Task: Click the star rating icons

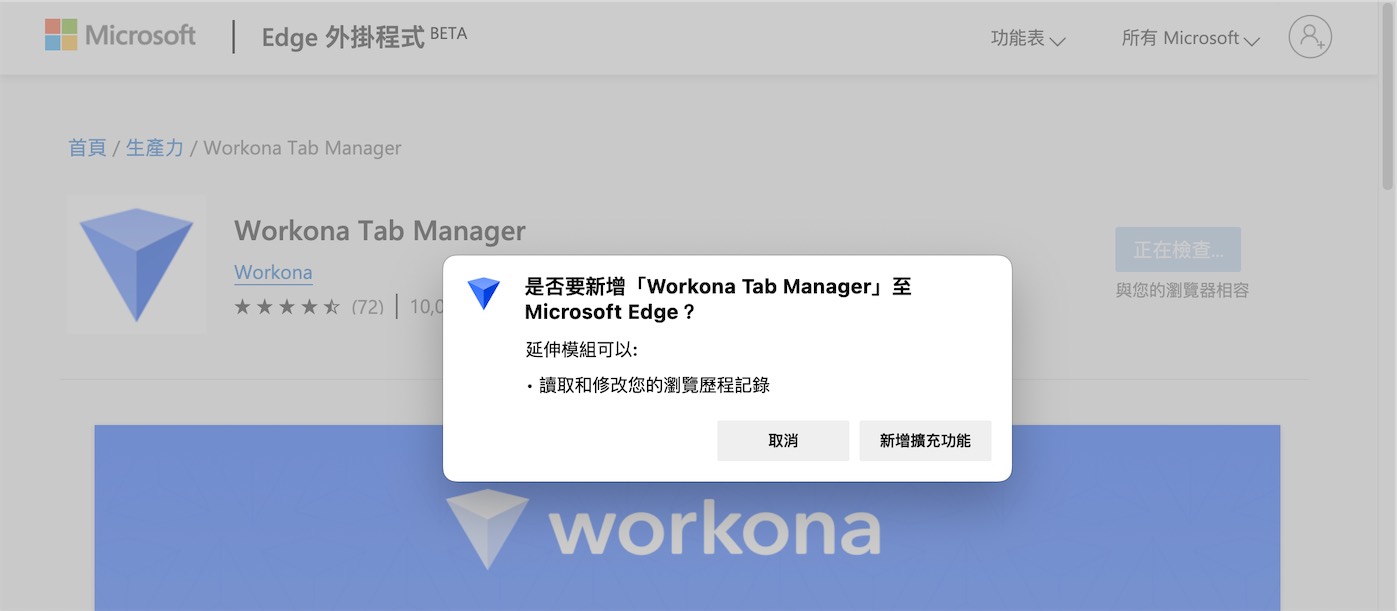Action: 287,306
